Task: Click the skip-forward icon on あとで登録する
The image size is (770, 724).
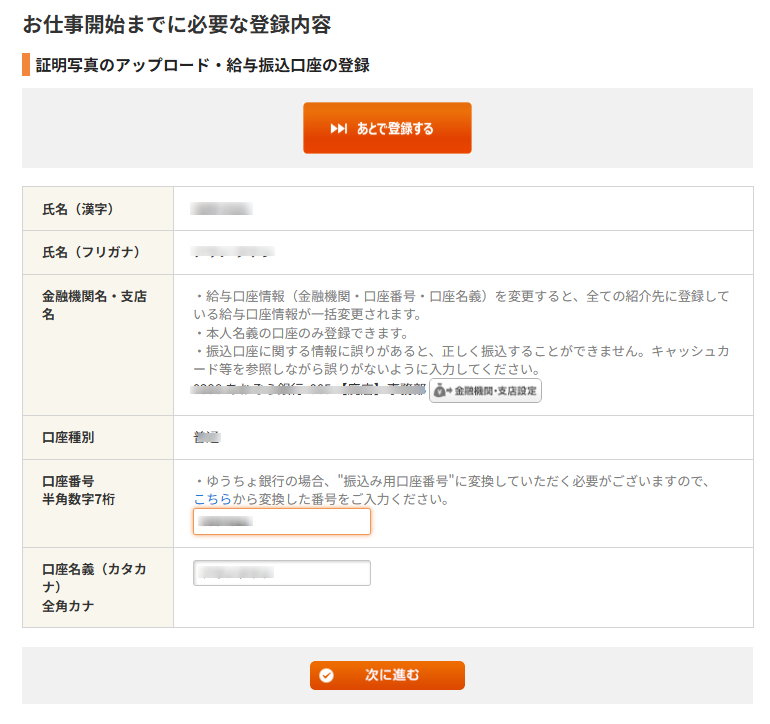Action: pyautogui.click(x=339, y=129)
